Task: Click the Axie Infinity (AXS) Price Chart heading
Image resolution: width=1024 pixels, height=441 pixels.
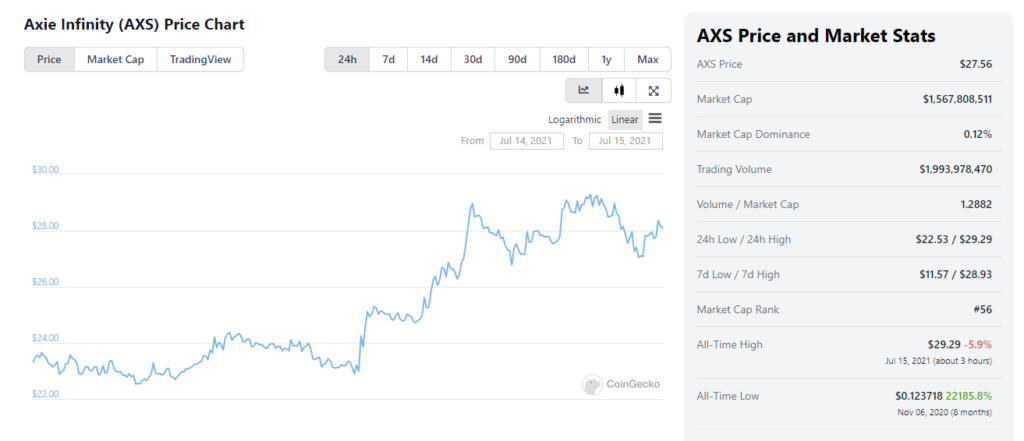Action: point(135,25)
